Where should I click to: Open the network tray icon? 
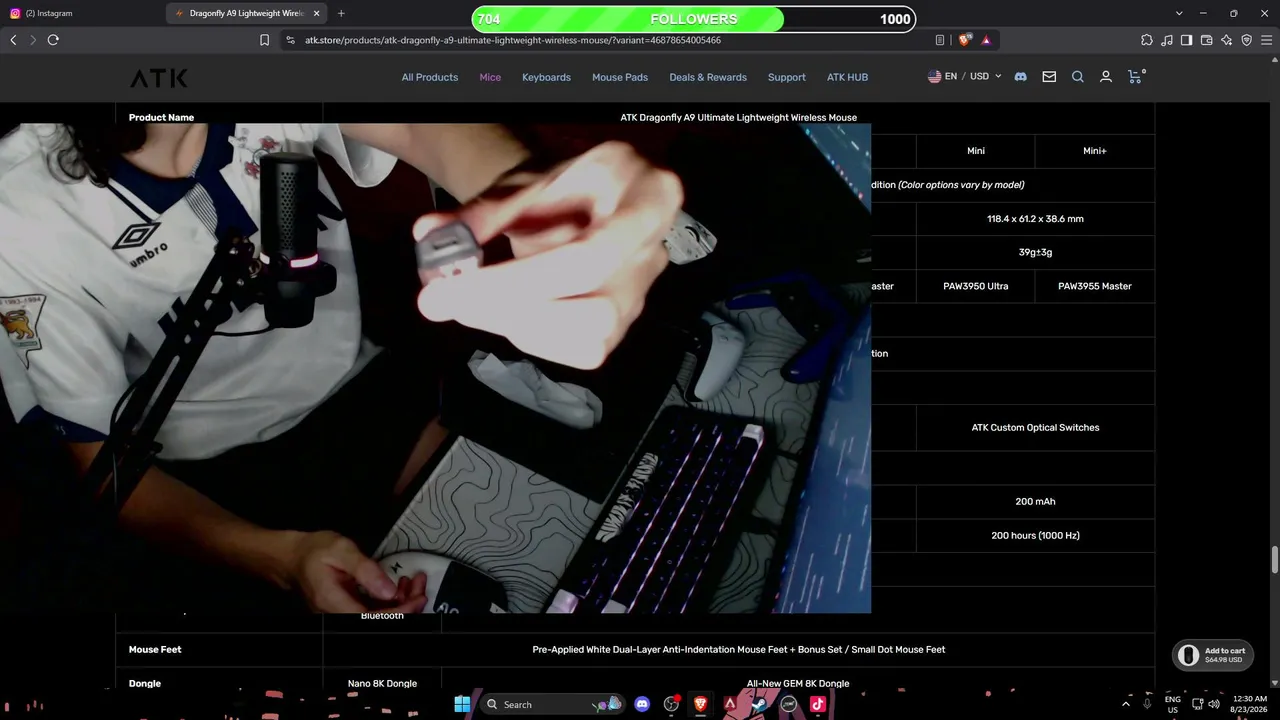pyautogui.click(x=1197, y=704)
